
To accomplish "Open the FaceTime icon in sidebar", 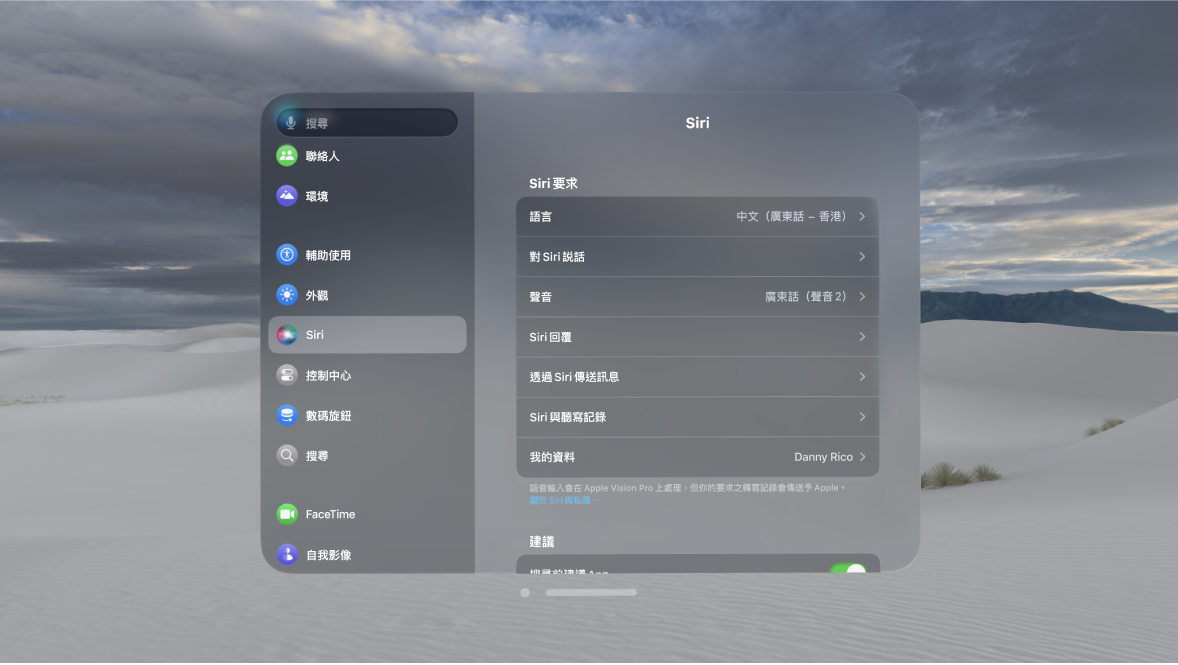I will point(287,514).
